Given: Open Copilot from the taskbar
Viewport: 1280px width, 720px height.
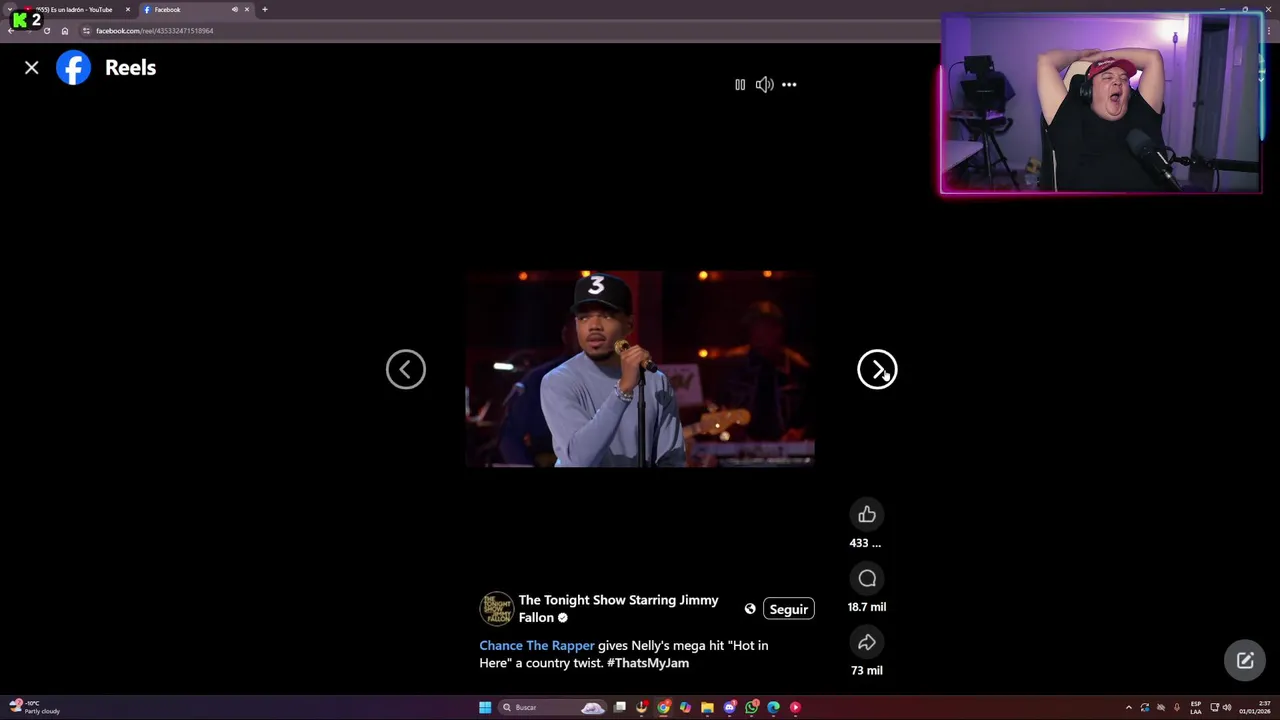Looking at the screenshot, I should click(685, 708).
